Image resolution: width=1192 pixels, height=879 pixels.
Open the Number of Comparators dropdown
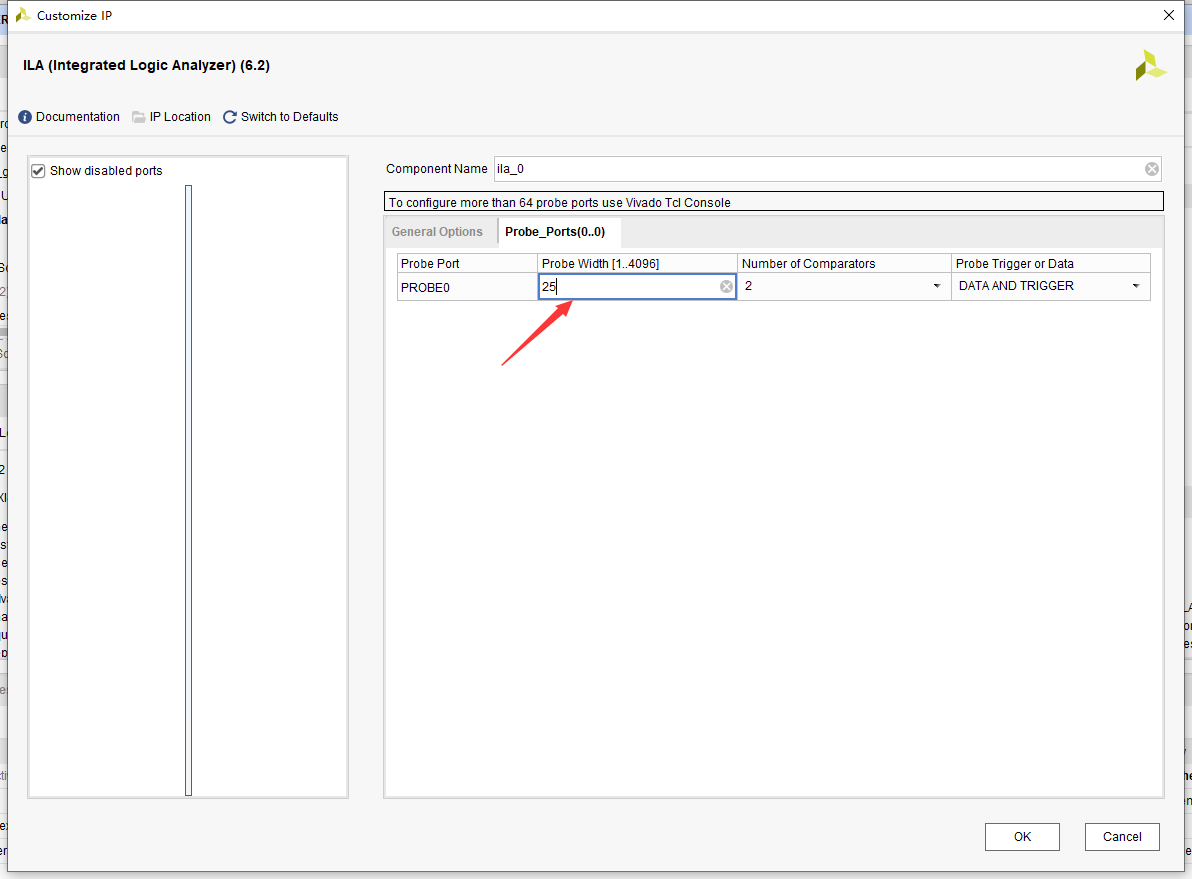[937, 286]
